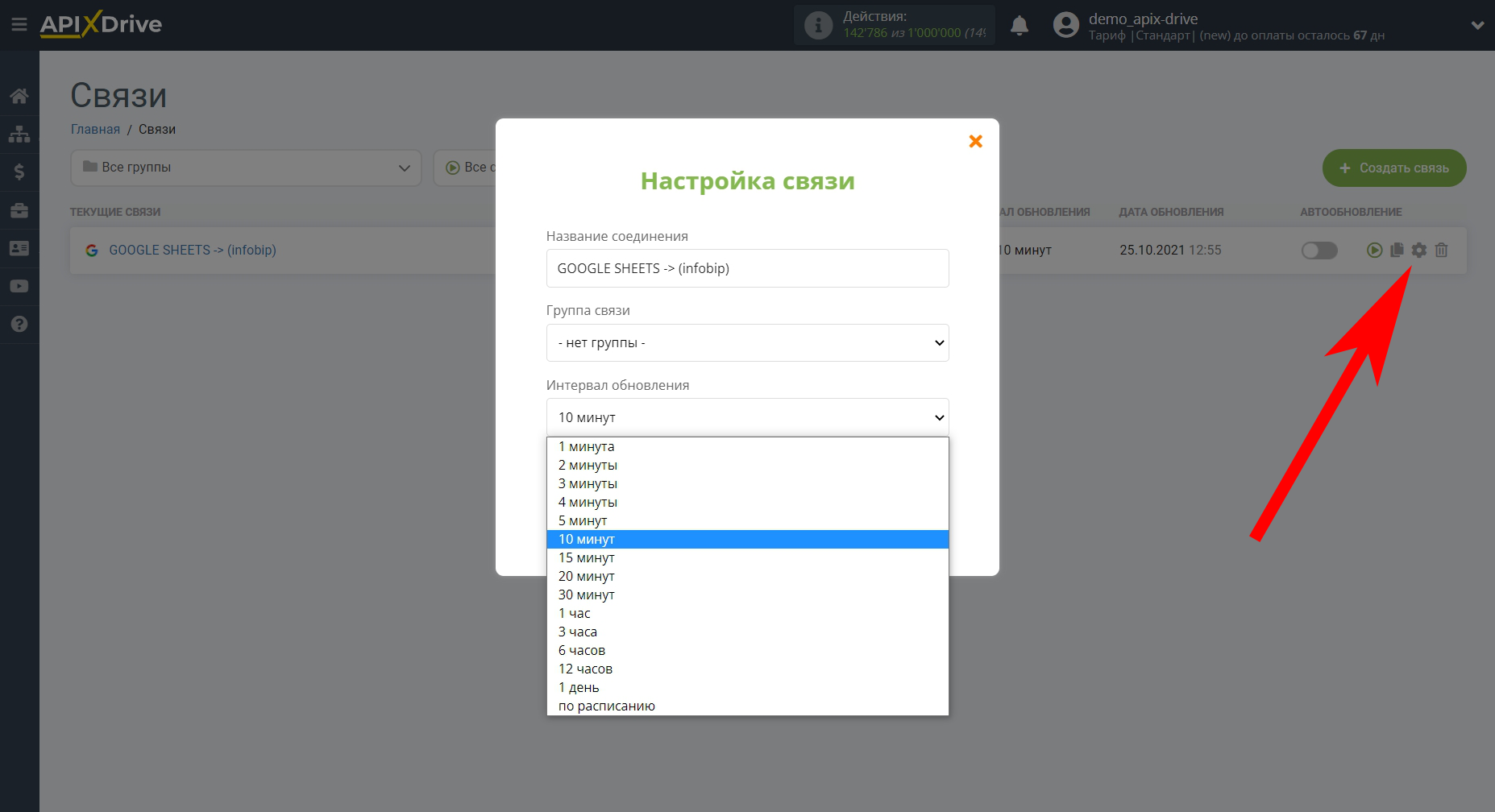Collapse the 'Интервал обновления' select box

click(x=747, y=417)
